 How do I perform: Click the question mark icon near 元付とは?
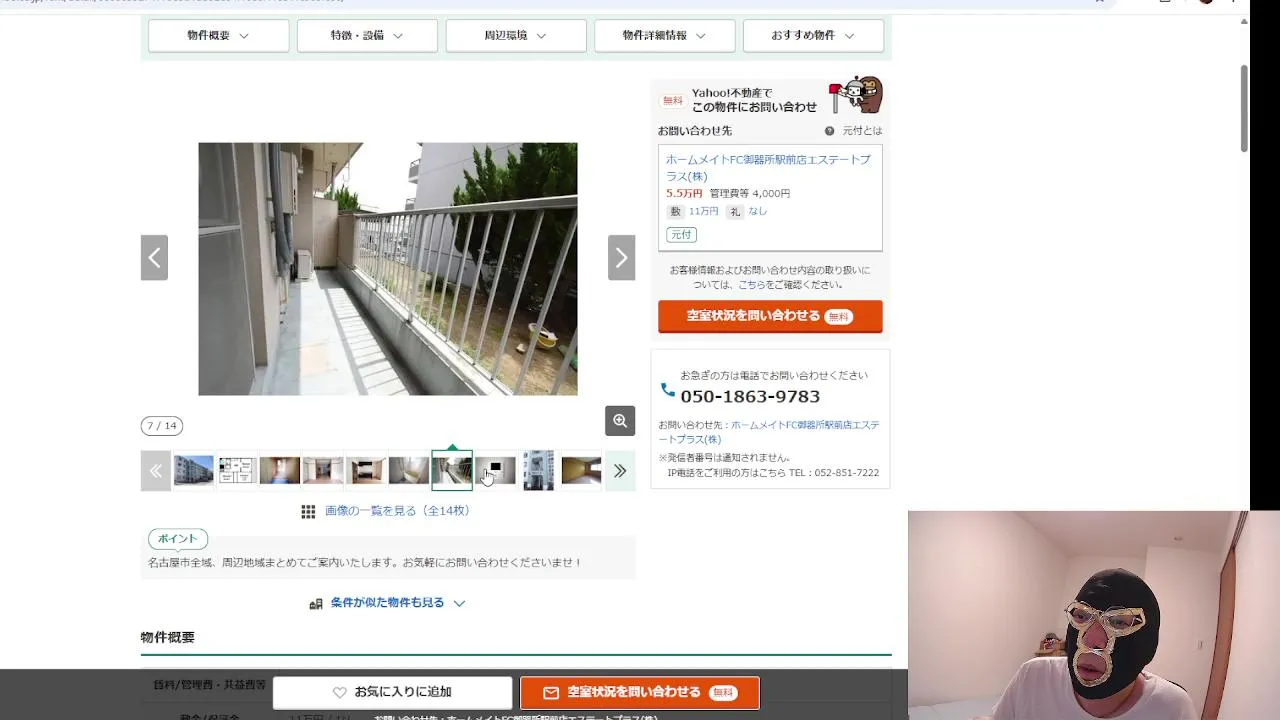point(830,131)
